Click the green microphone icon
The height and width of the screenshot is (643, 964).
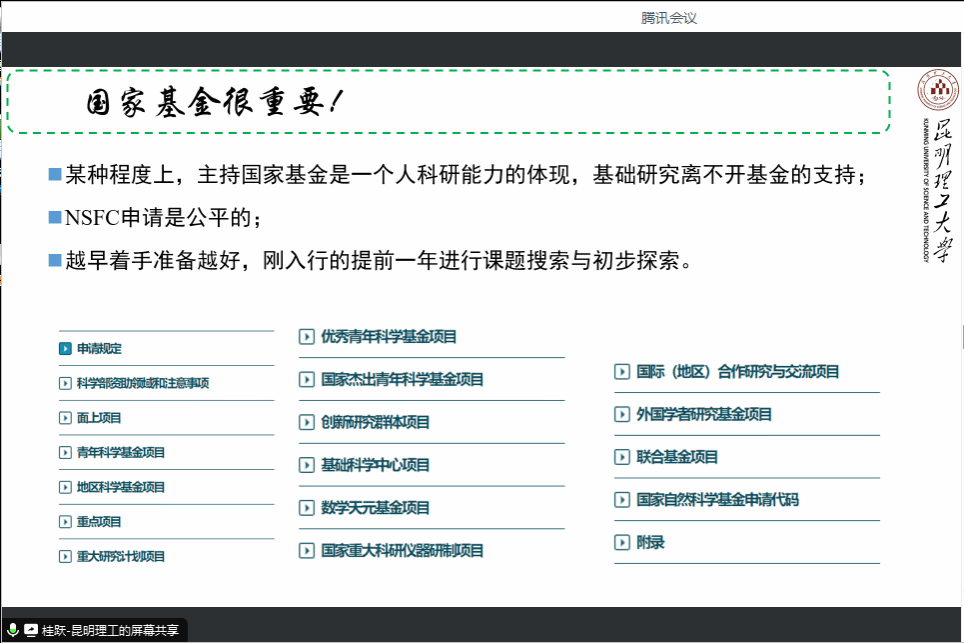coord(13,630)
